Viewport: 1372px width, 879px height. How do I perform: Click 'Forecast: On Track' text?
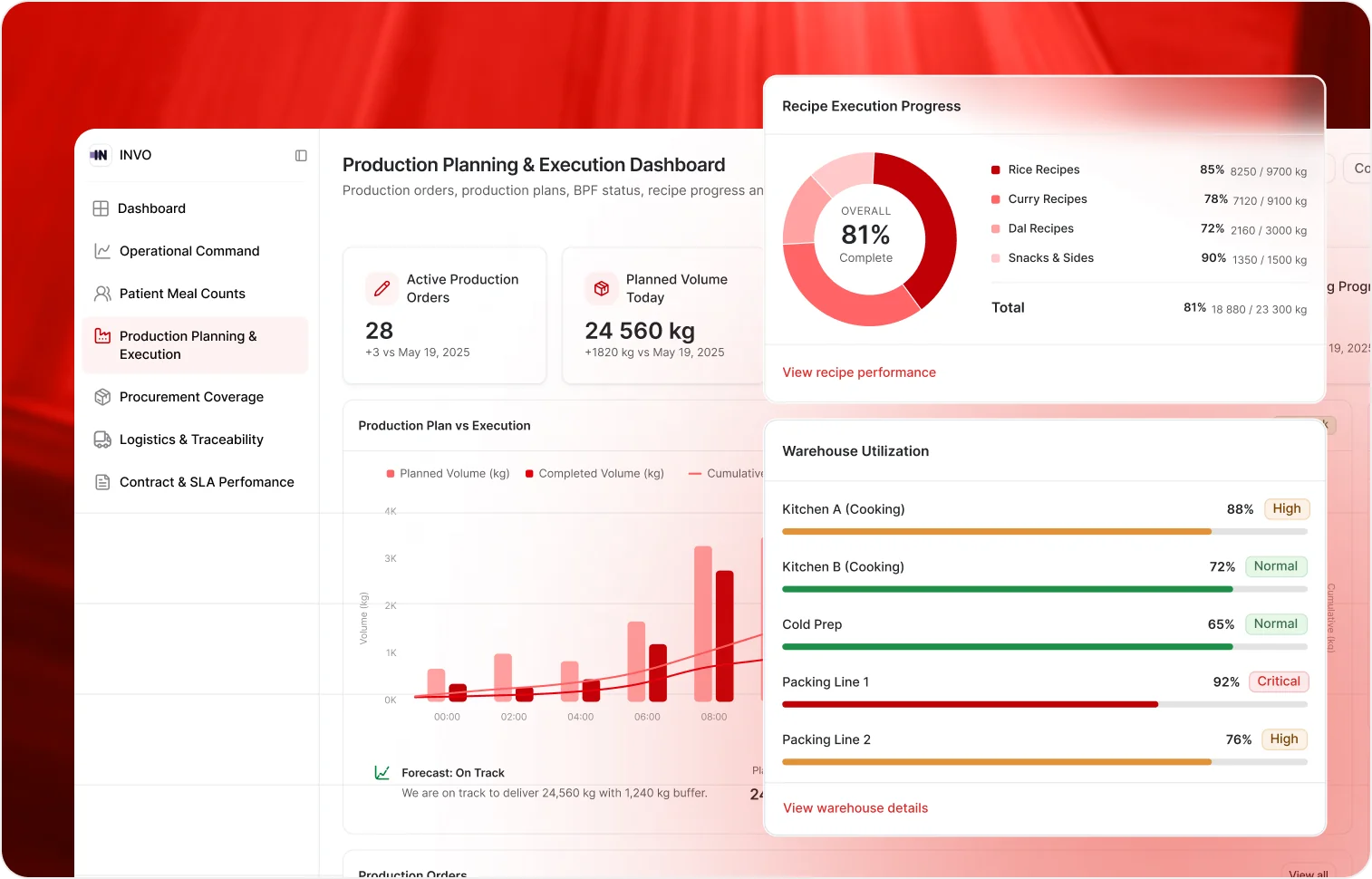click(x=453, y=773)
